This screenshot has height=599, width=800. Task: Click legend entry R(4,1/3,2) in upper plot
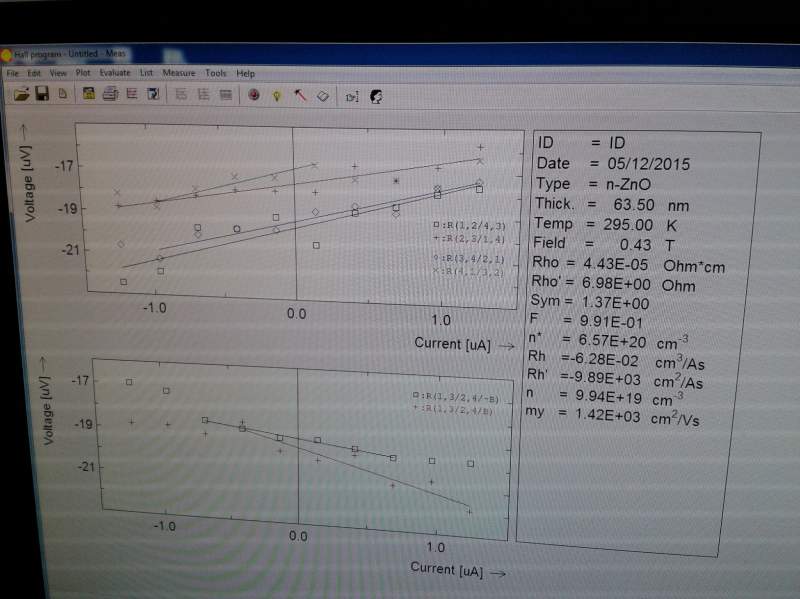coord(468,272)
